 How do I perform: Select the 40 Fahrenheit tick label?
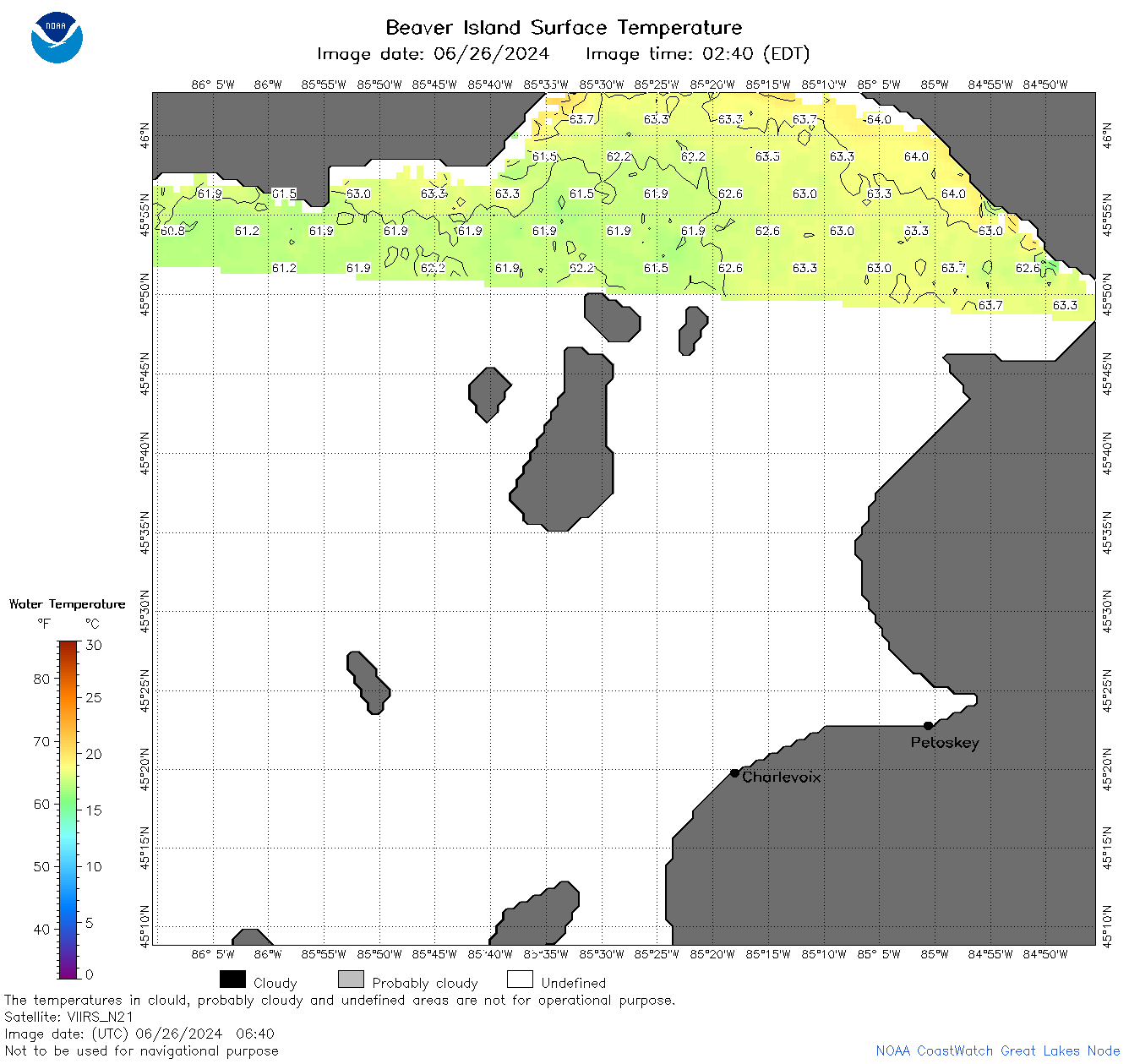(x=41, y=929)
